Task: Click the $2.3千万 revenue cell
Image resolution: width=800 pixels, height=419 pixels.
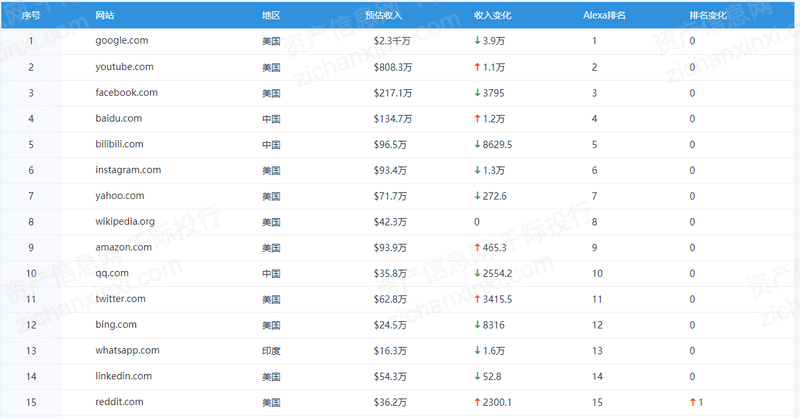Action: [393, 42]
